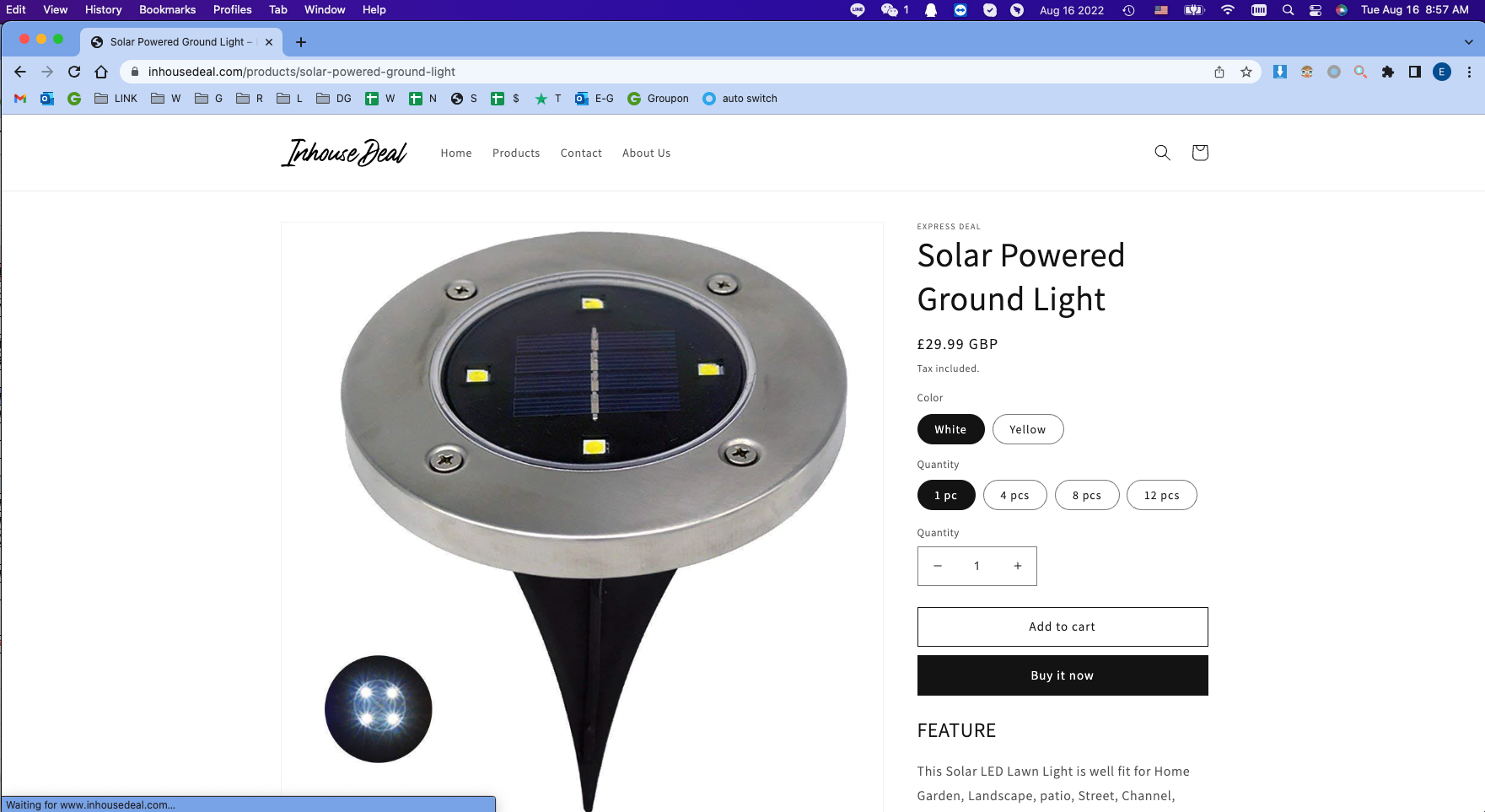Open the Chrome extensions puzzle icon
Image resolution: width=1485 pixels, height=812 pixels.
point(1387,72)
